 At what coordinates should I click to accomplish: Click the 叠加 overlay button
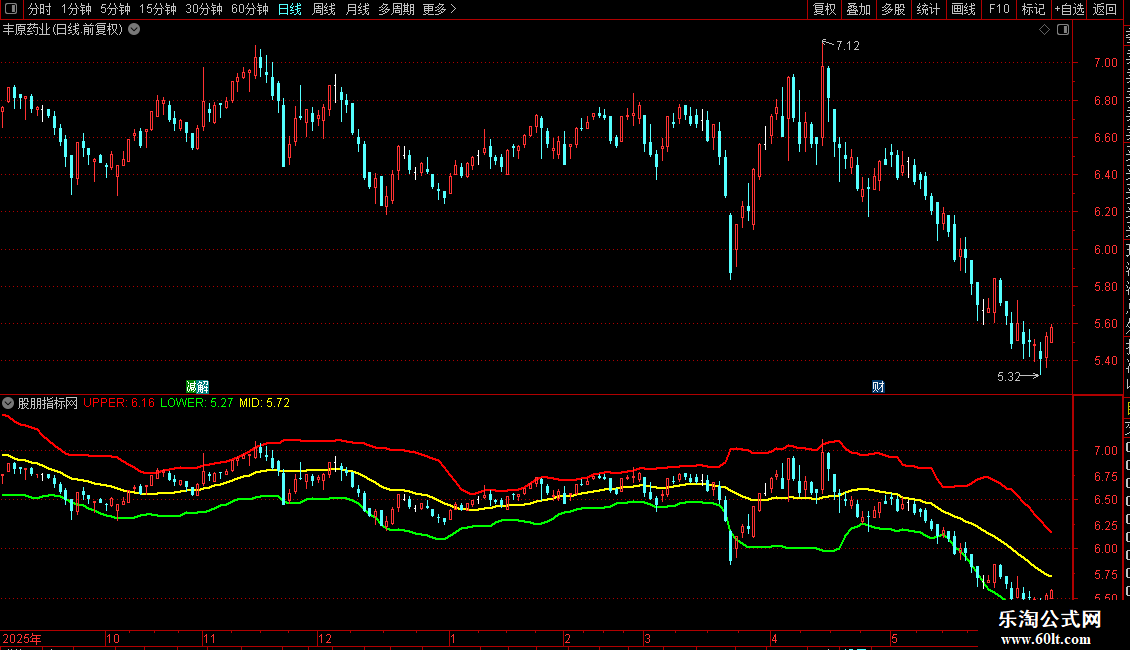coord(858,9)
